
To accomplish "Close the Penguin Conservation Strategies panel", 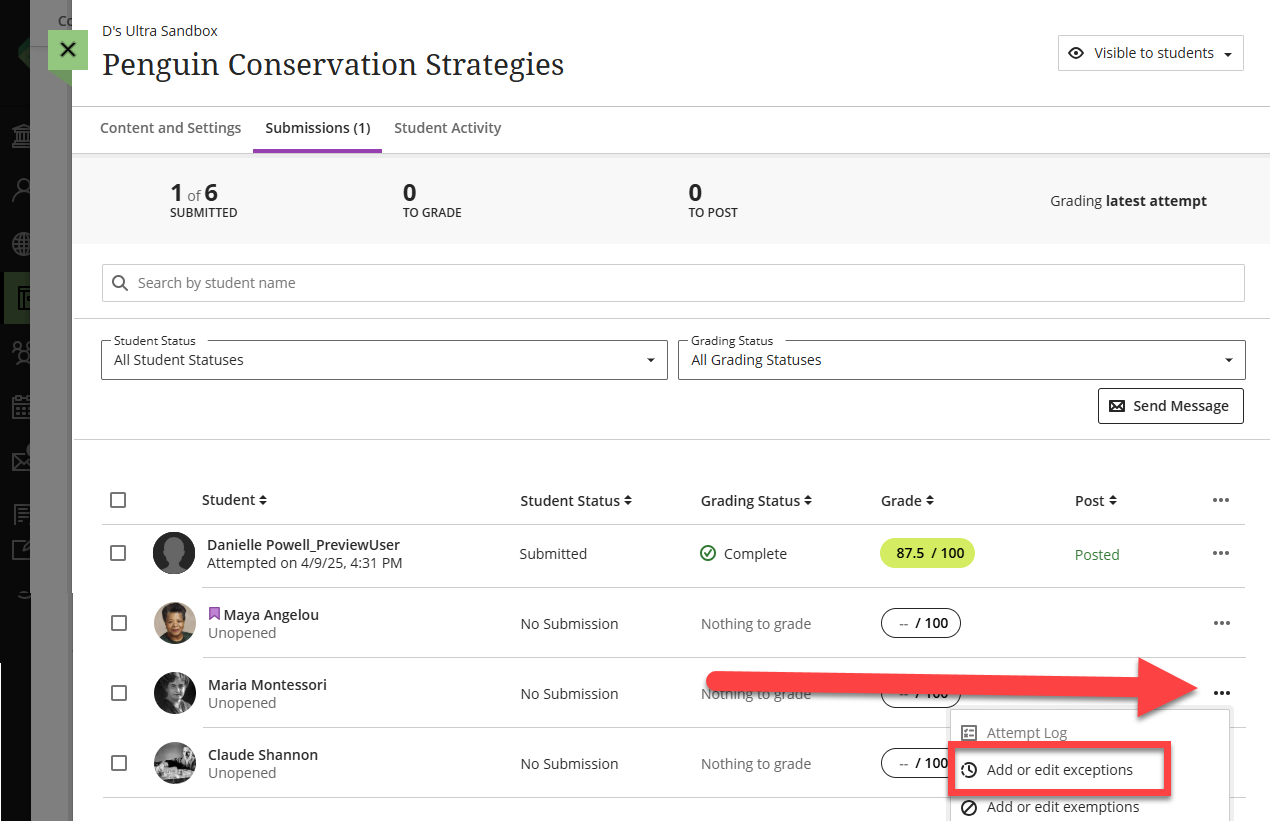I will (68, 50).
